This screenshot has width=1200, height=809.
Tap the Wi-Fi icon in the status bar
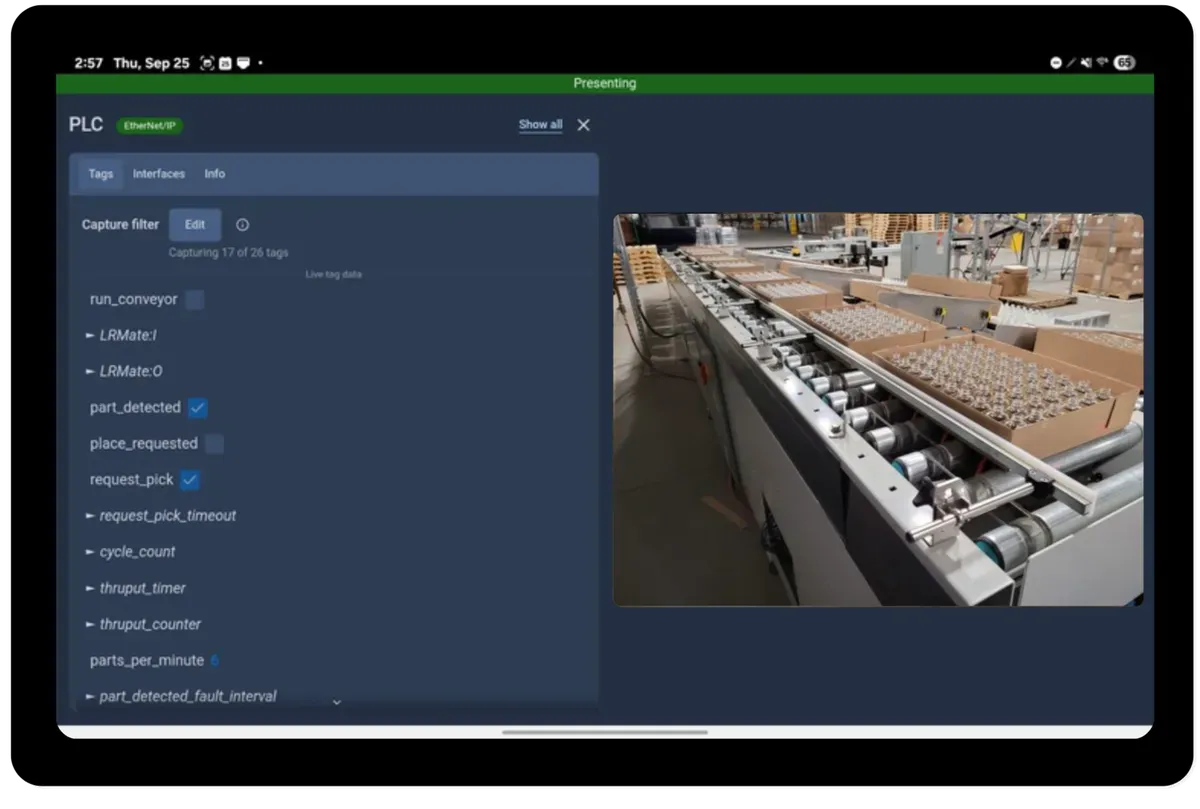coord(1103,62)
